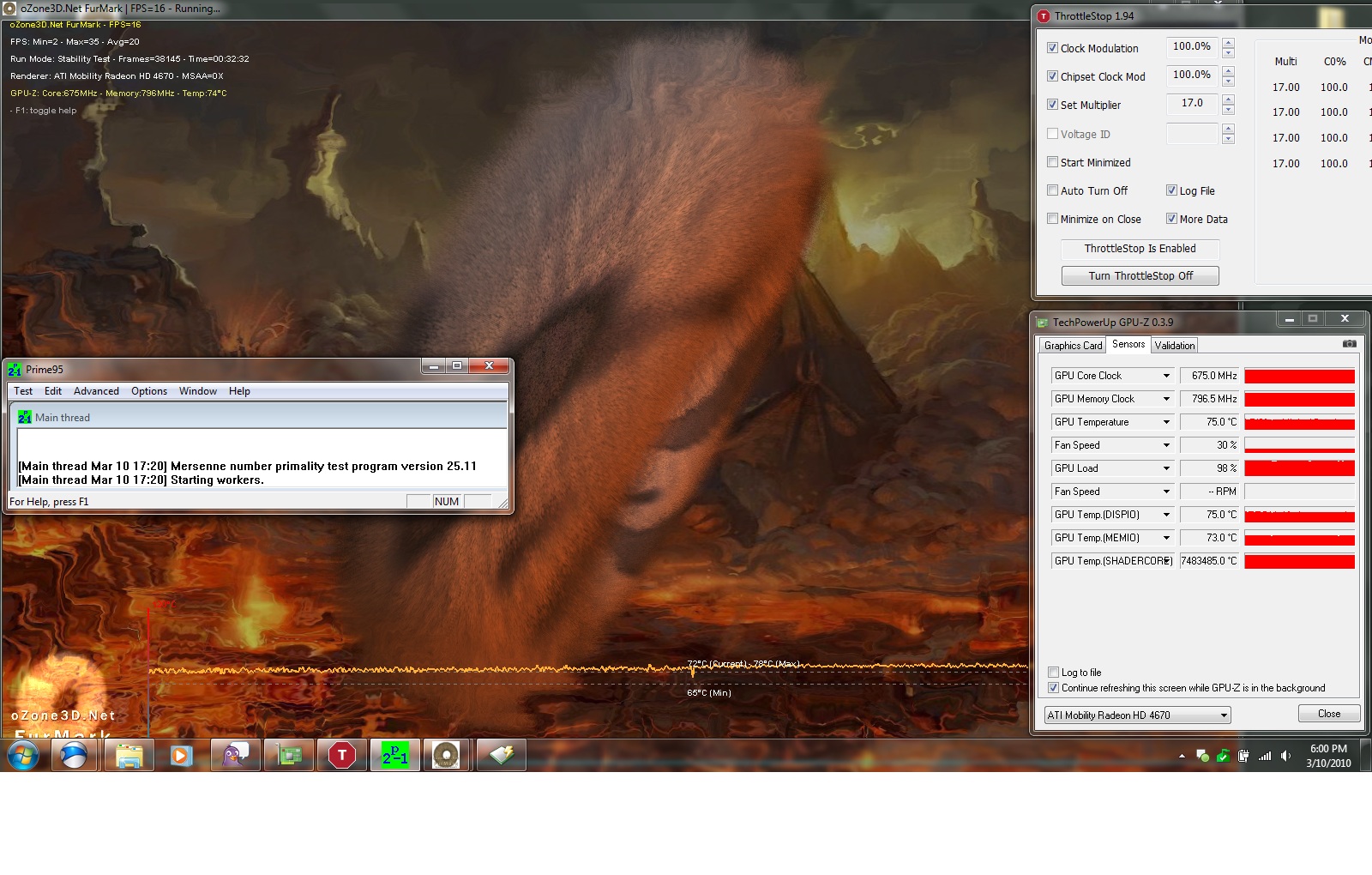Screen dimensions: 1372x875
Task: Expand the GPU Temp.(MEMIO) dropdown
Action: (1166, 538)
